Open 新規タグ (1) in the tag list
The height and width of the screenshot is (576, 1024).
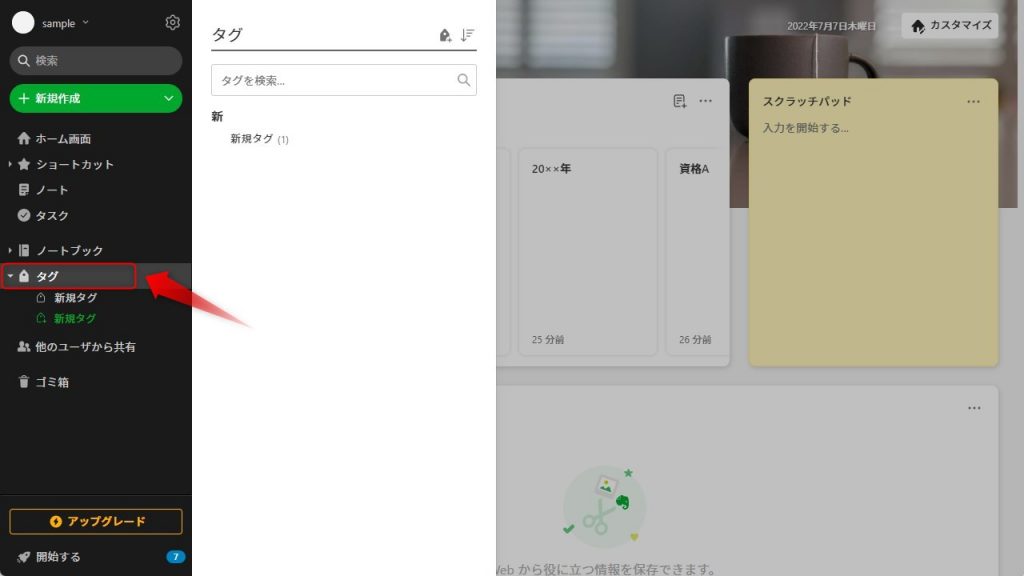coord(259,139)
